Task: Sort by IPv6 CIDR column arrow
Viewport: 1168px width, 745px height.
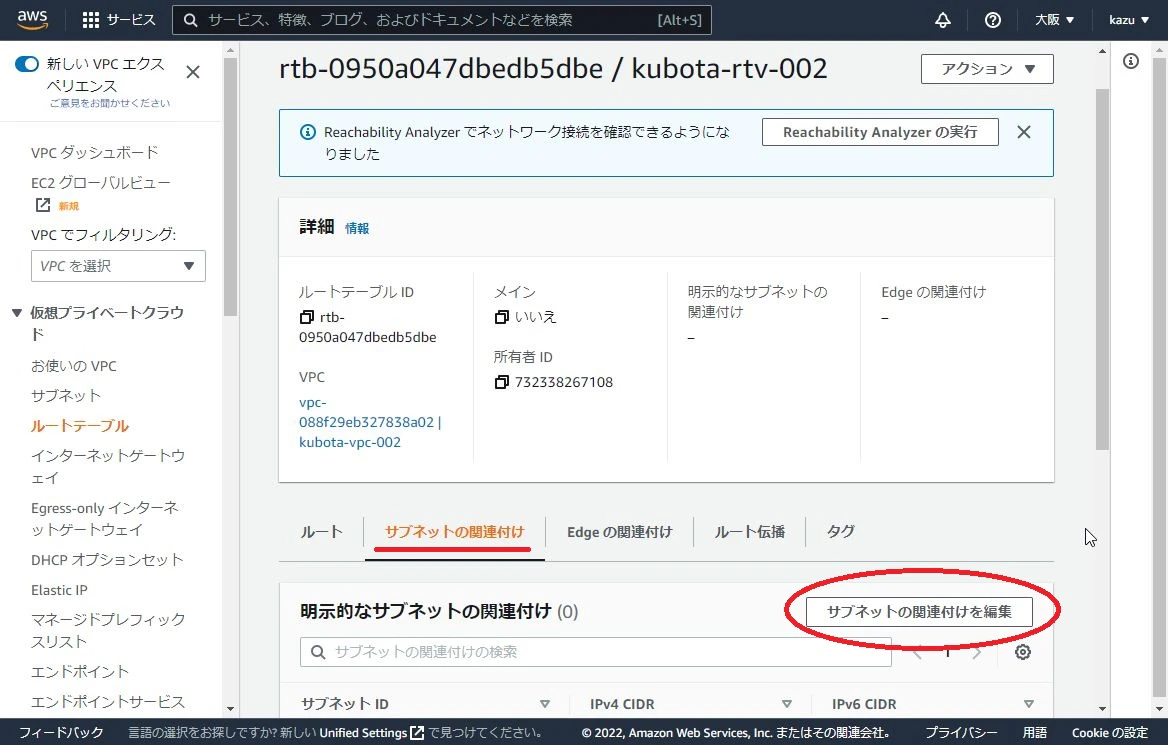Action: click(1029, 704)
